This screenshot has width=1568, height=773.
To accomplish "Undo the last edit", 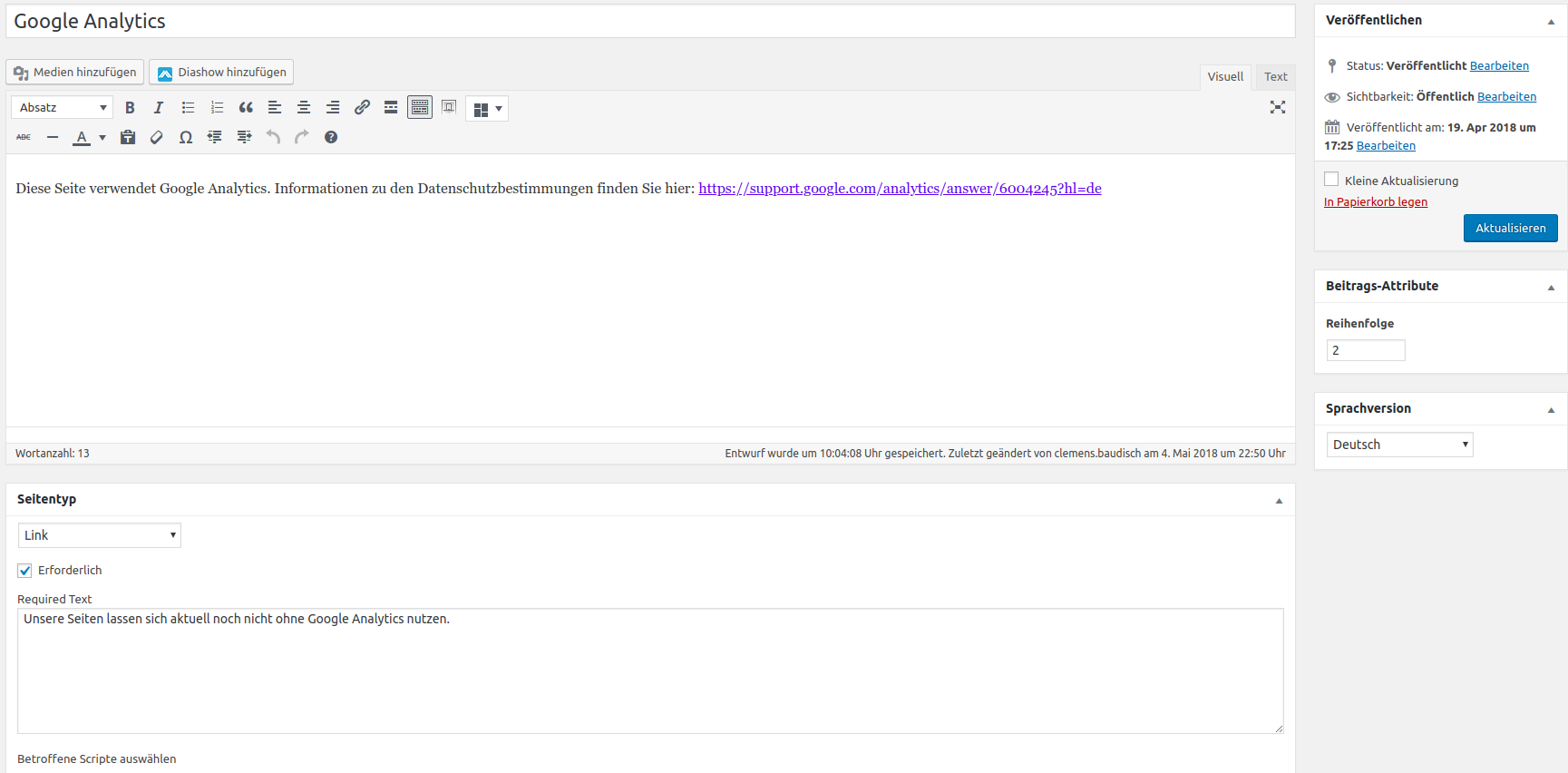I will [273, 137].
